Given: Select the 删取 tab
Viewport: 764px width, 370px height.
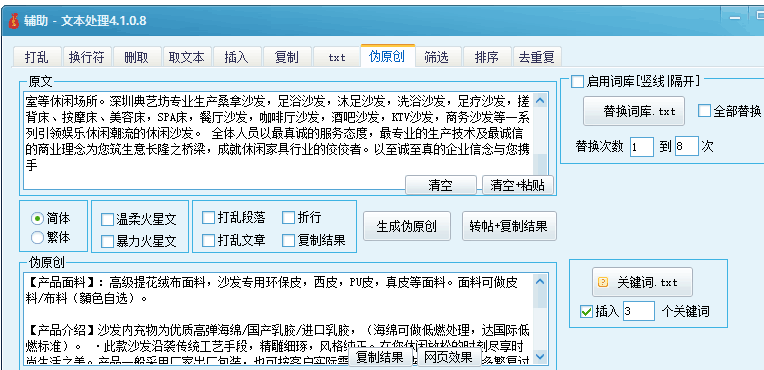Looking at the screenshot, I should coord(137,57).
